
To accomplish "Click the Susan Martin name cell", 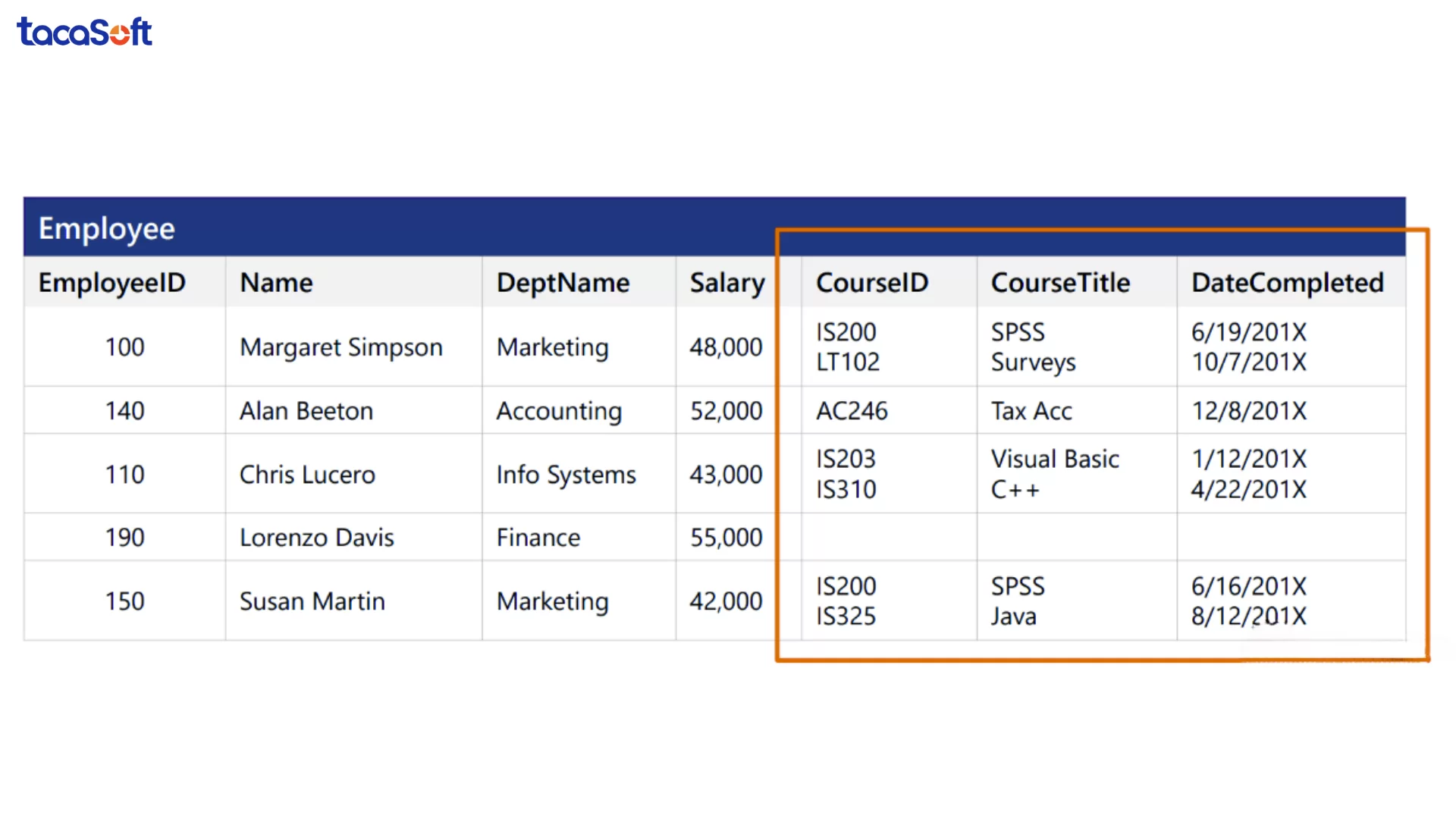I will coord(312,601).
